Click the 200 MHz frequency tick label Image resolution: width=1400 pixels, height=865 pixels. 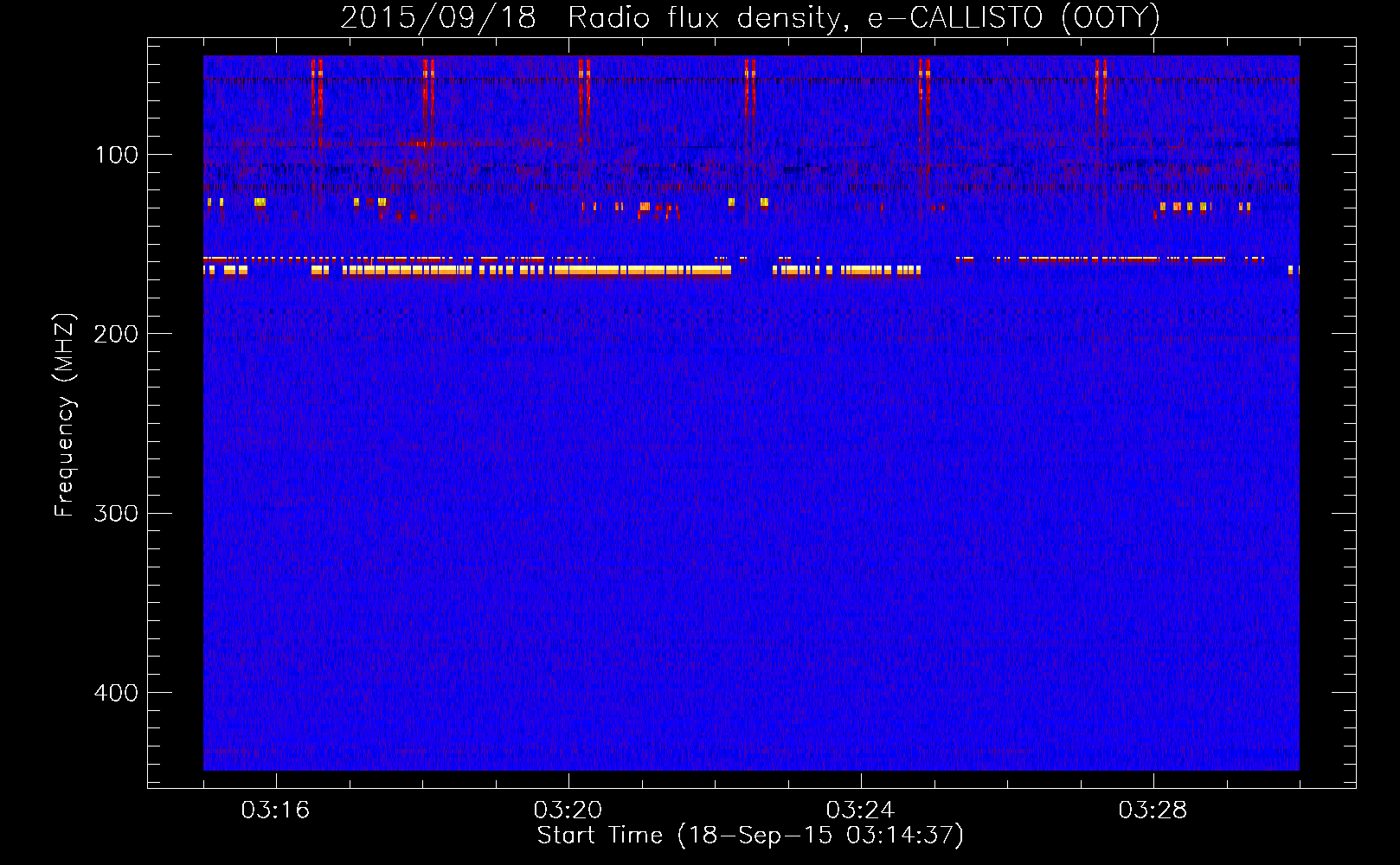pyautogui.click(x=116, y=334)
